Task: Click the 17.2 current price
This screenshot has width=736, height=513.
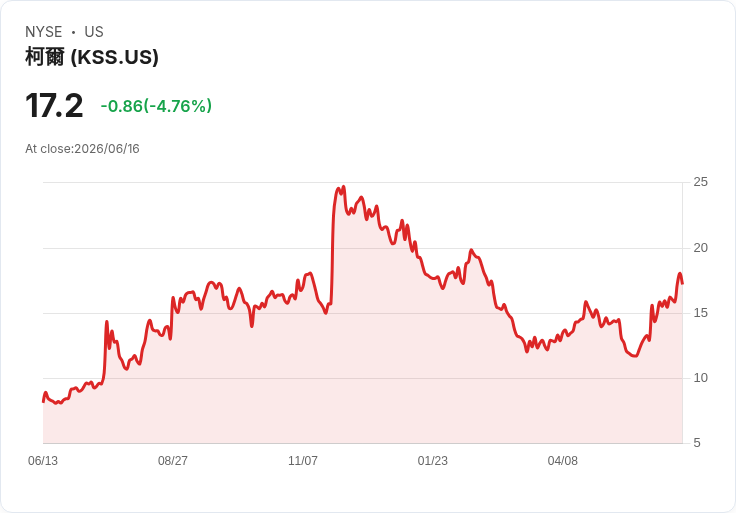Action: pos(54,106)
